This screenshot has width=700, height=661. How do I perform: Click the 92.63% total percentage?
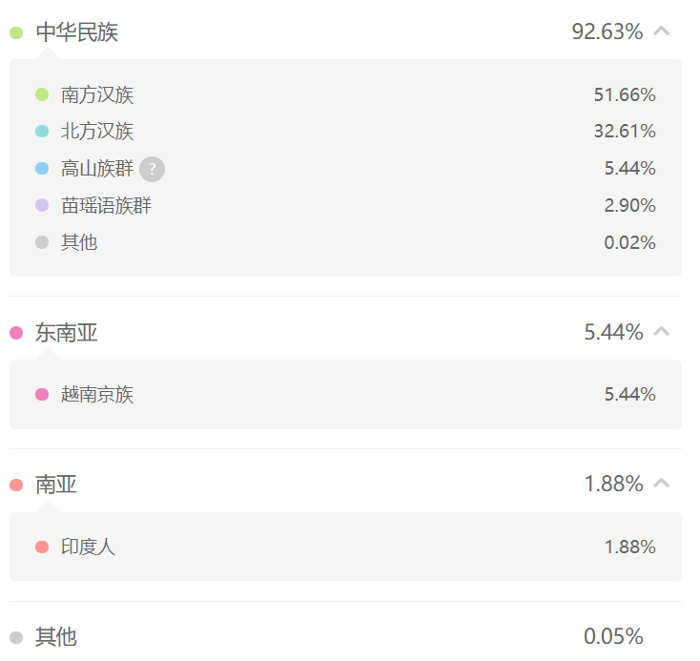click(x=608, y=32)
